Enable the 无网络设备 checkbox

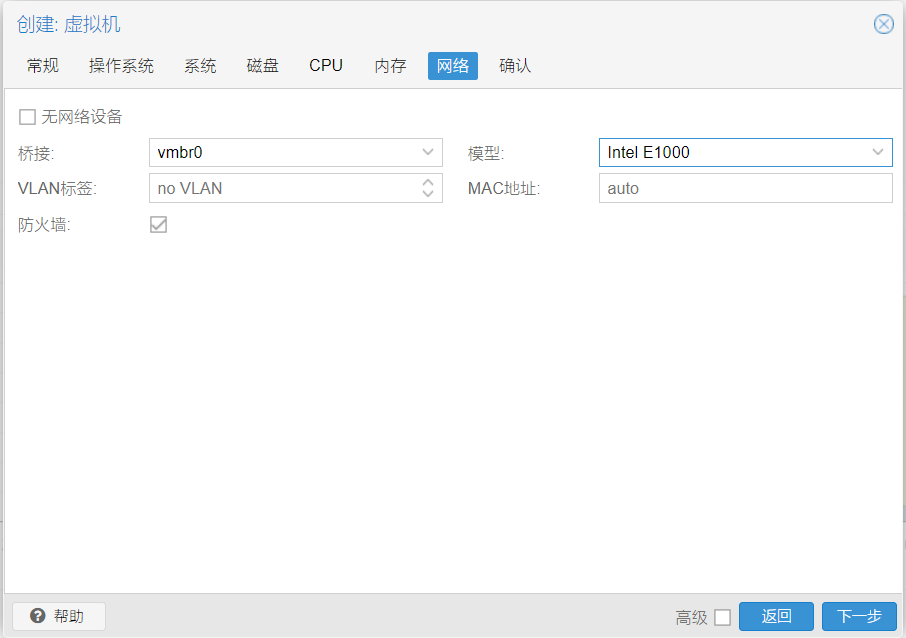[x=28, y=117]
